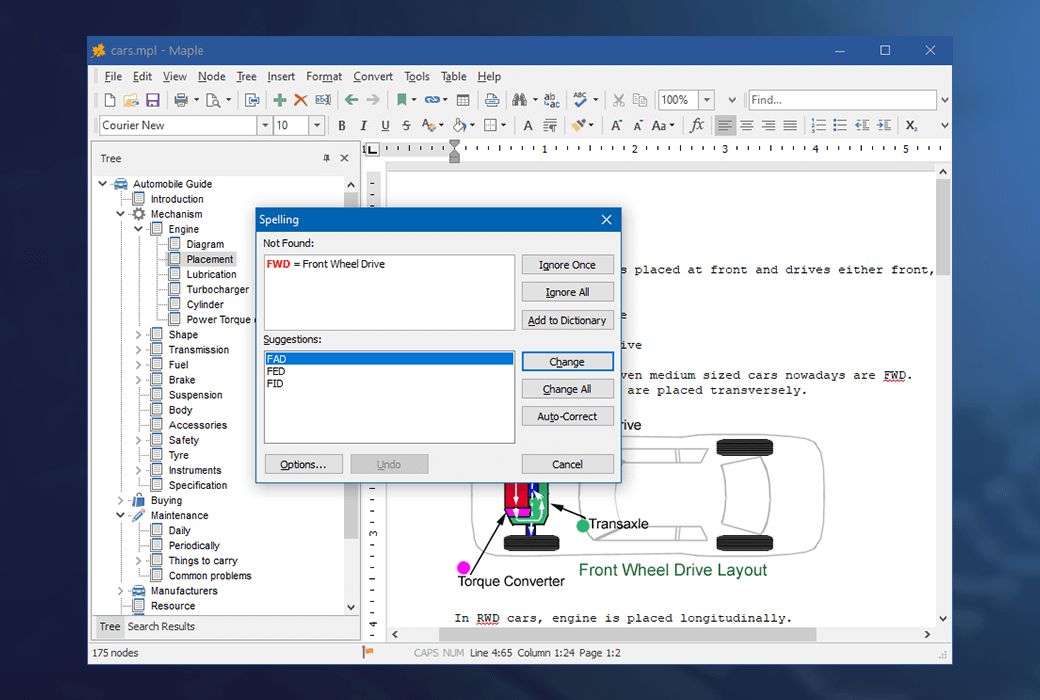Copy using the two-pages icon
The image size is (1040, 700).
[640, 100]
